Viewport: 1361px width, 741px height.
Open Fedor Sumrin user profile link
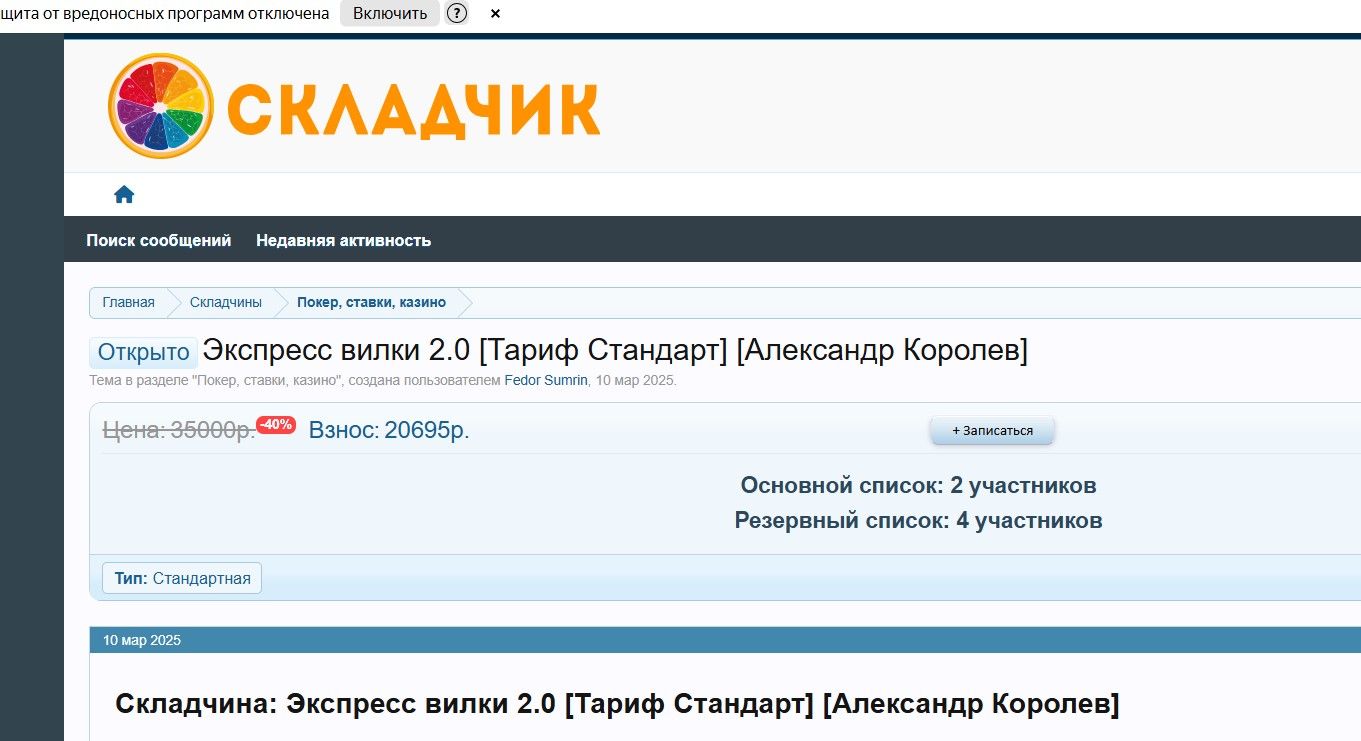[546, 380]
